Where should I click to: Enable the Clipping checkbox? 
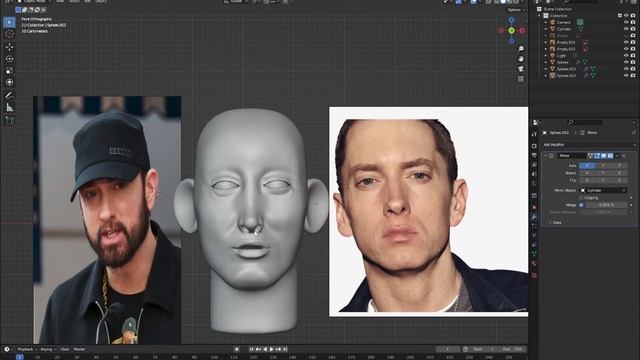coord(582,198)
